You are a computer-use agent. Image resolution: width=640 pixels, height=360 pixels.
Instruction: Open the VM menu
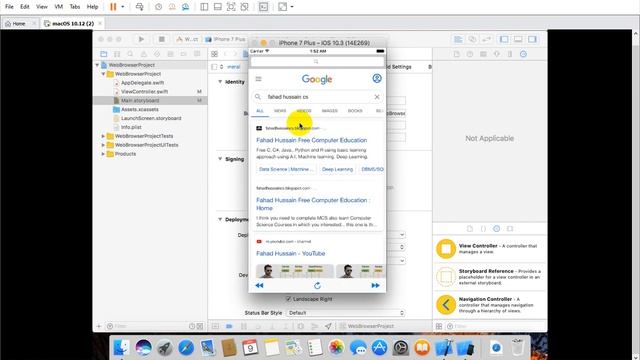point(58,7)
